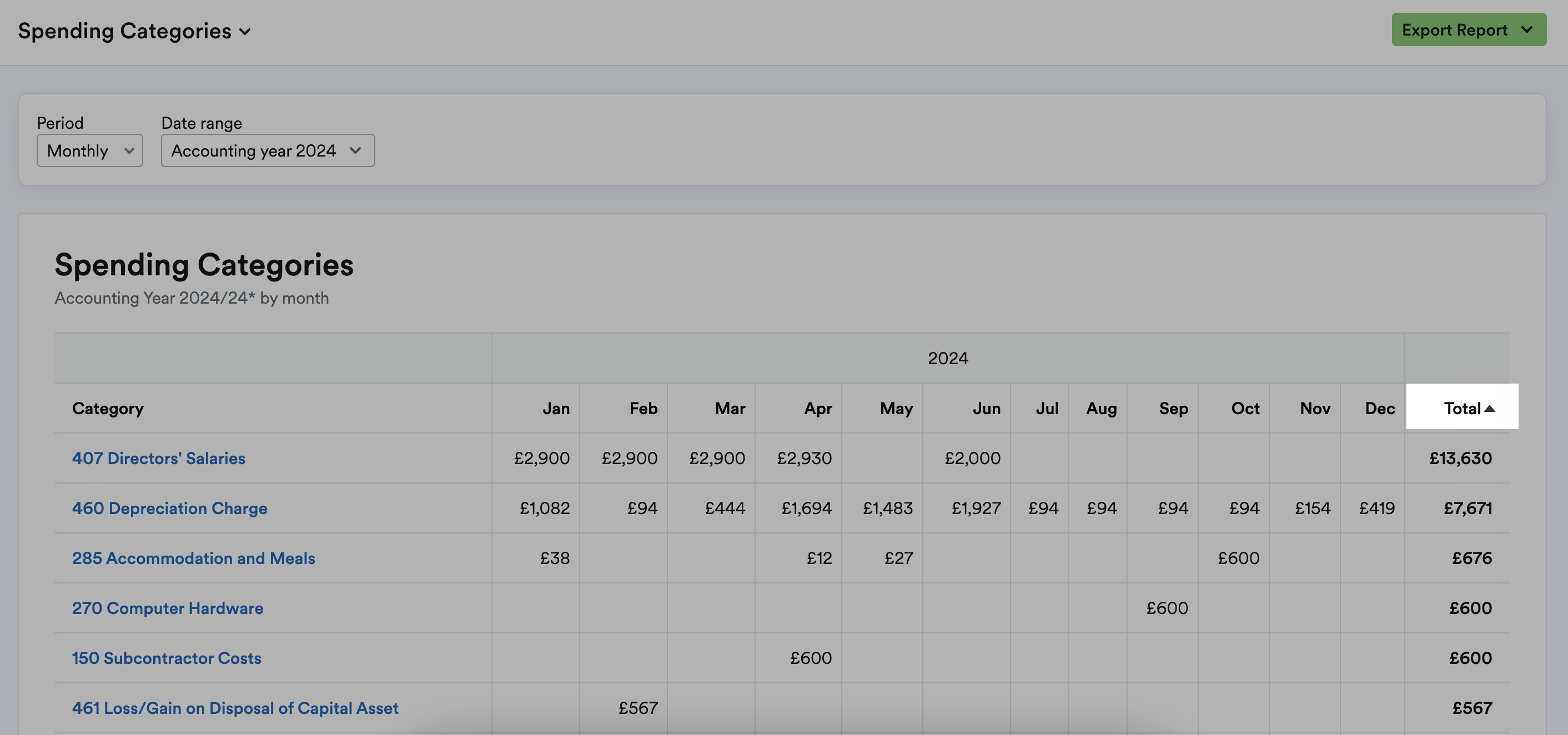This screenshot has width=1568, height=735.
Task: Open the Spending Categories report title dropdown
Action: click(134, 31)
